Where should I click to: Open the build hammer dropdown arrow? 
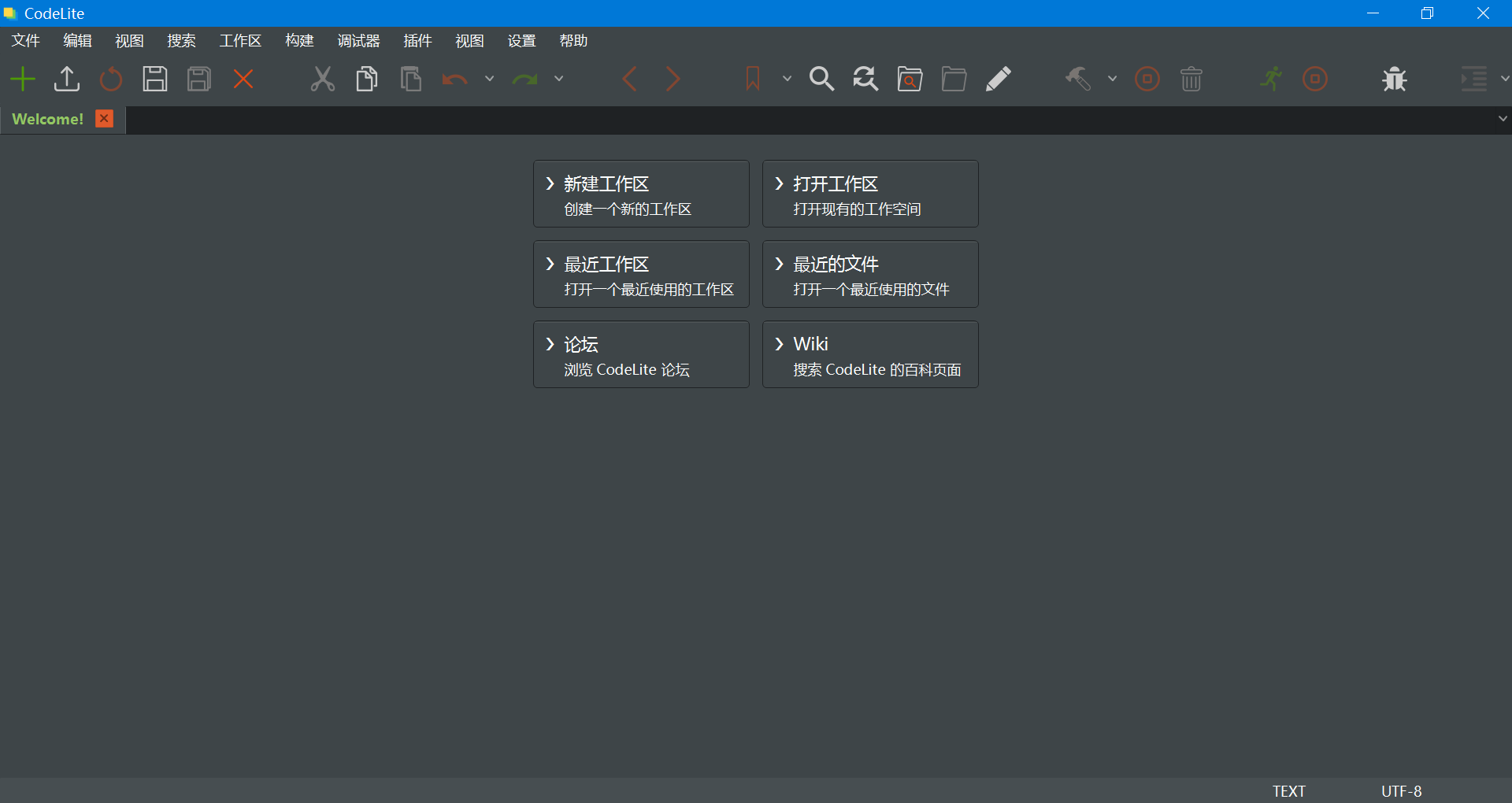(x=1112, y=79)
